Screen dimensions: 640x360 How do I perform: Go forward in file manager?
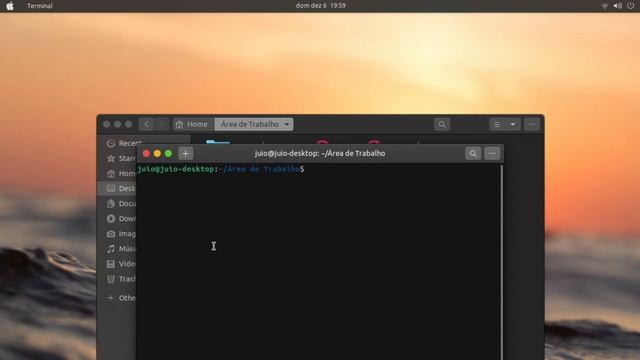[162, 124]
